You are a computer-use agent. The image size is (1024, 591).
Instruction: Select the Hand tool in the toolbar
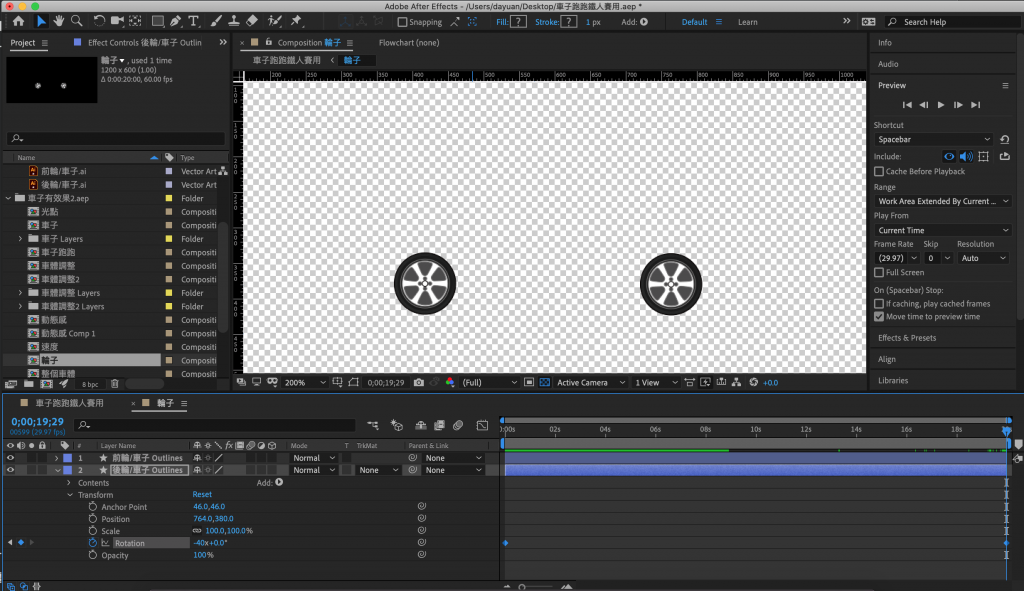(59, 21)
